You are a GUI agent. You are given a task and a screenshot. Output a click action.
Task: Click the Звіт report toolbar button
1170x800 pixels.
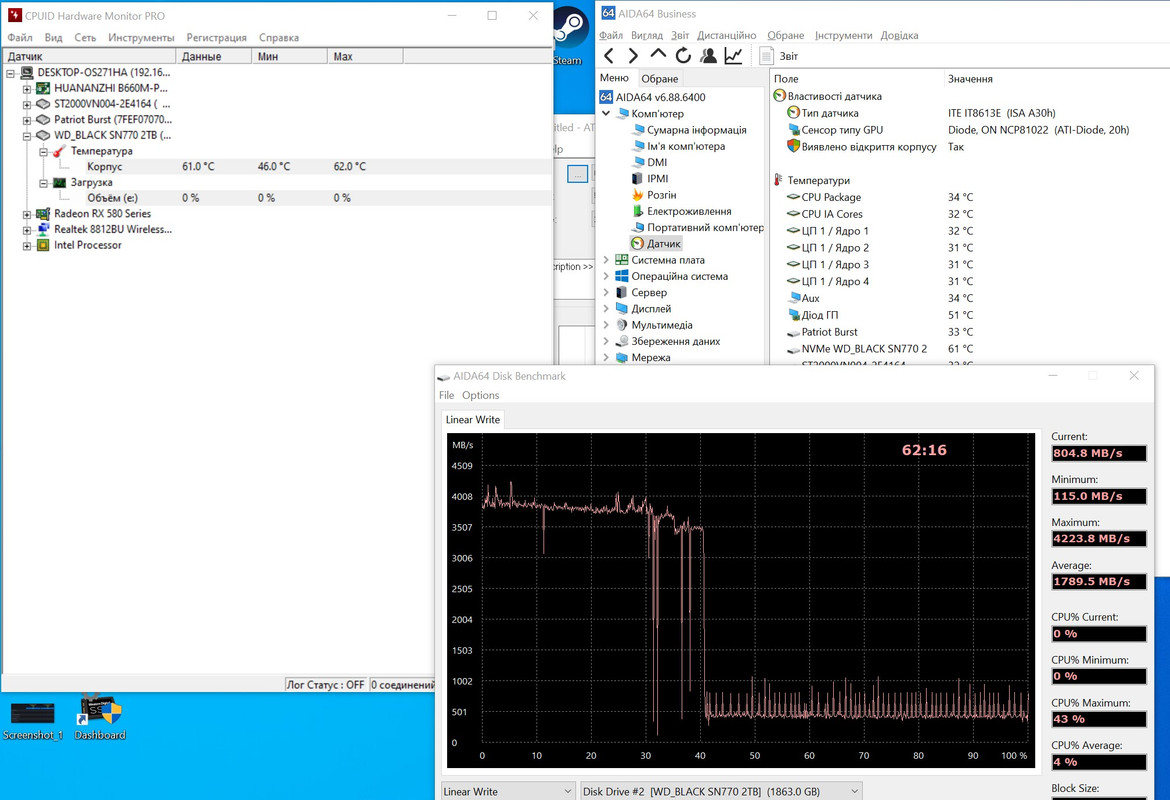pyautogui.click(x=778, y=56)
